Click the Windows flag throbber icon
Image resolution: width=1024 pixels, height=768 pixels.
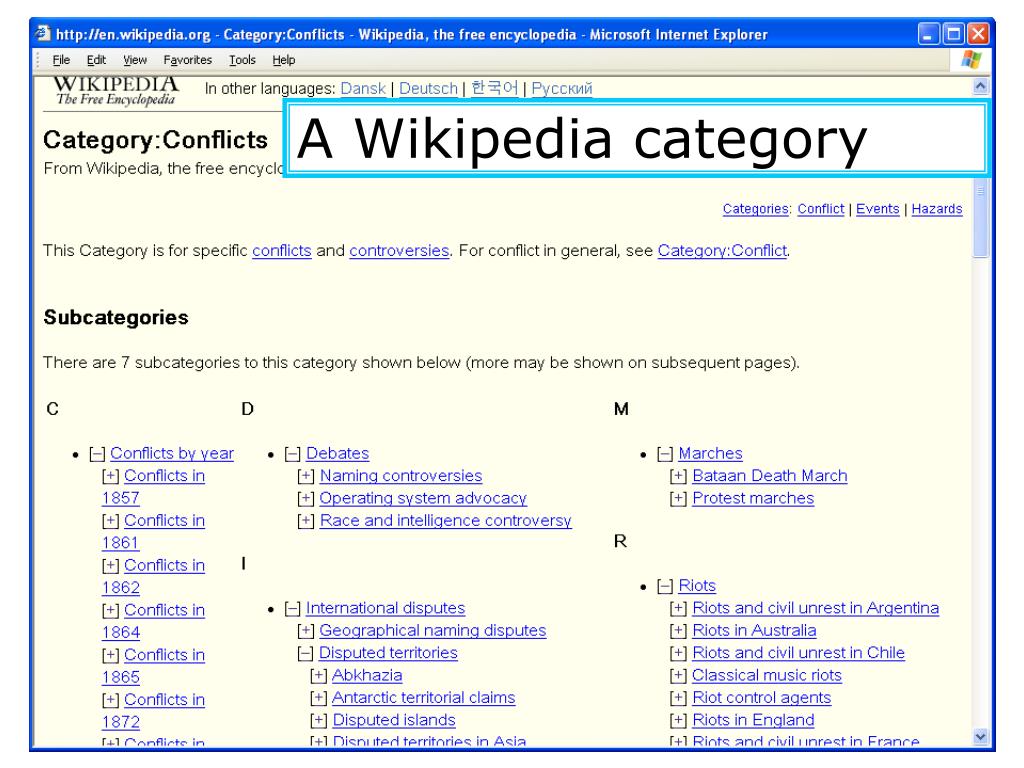971,59
